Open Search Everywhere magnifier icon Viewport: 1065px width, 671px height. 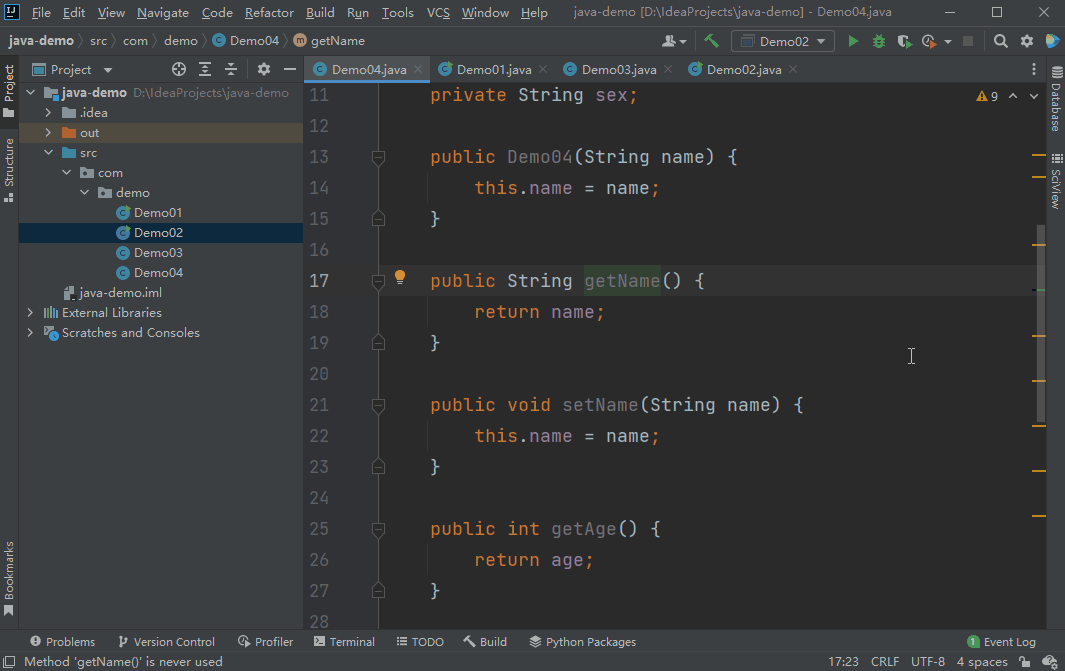pyautogui.click(x=1001, y=41)
